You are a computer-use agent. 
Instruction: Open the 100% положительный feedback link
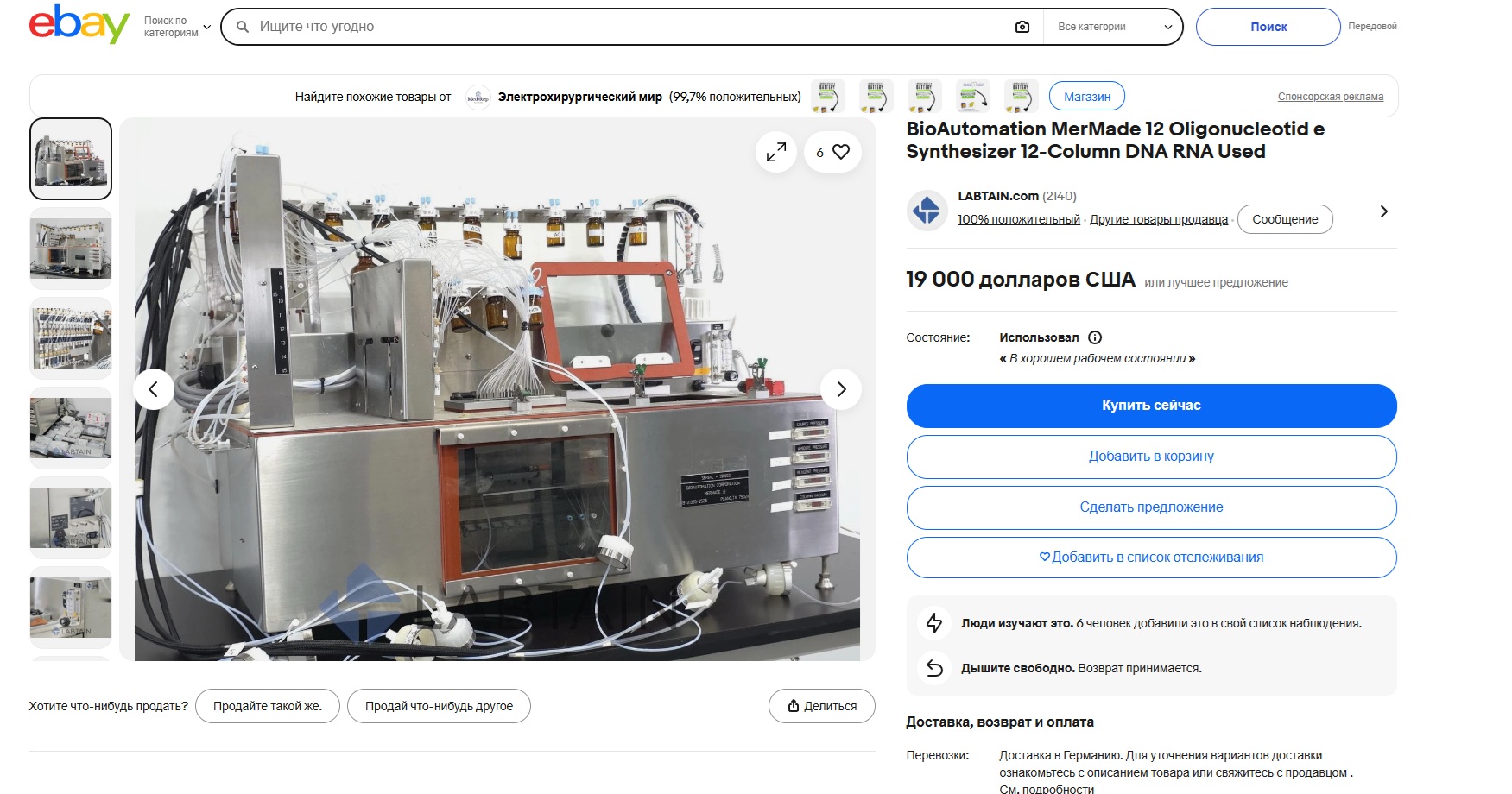pos(1019,219)
